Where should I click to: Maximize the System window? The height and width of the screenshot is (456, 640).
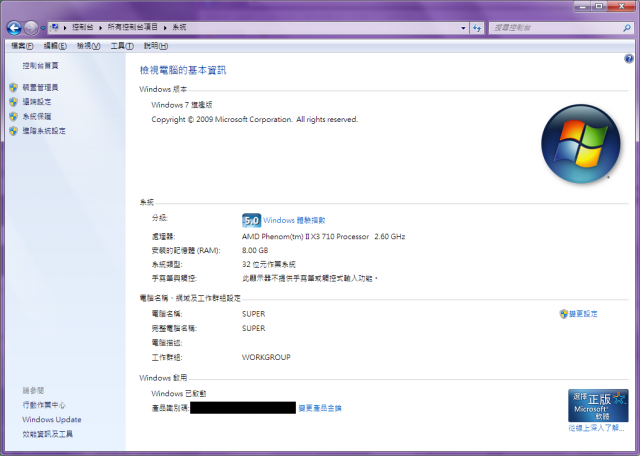599,6
